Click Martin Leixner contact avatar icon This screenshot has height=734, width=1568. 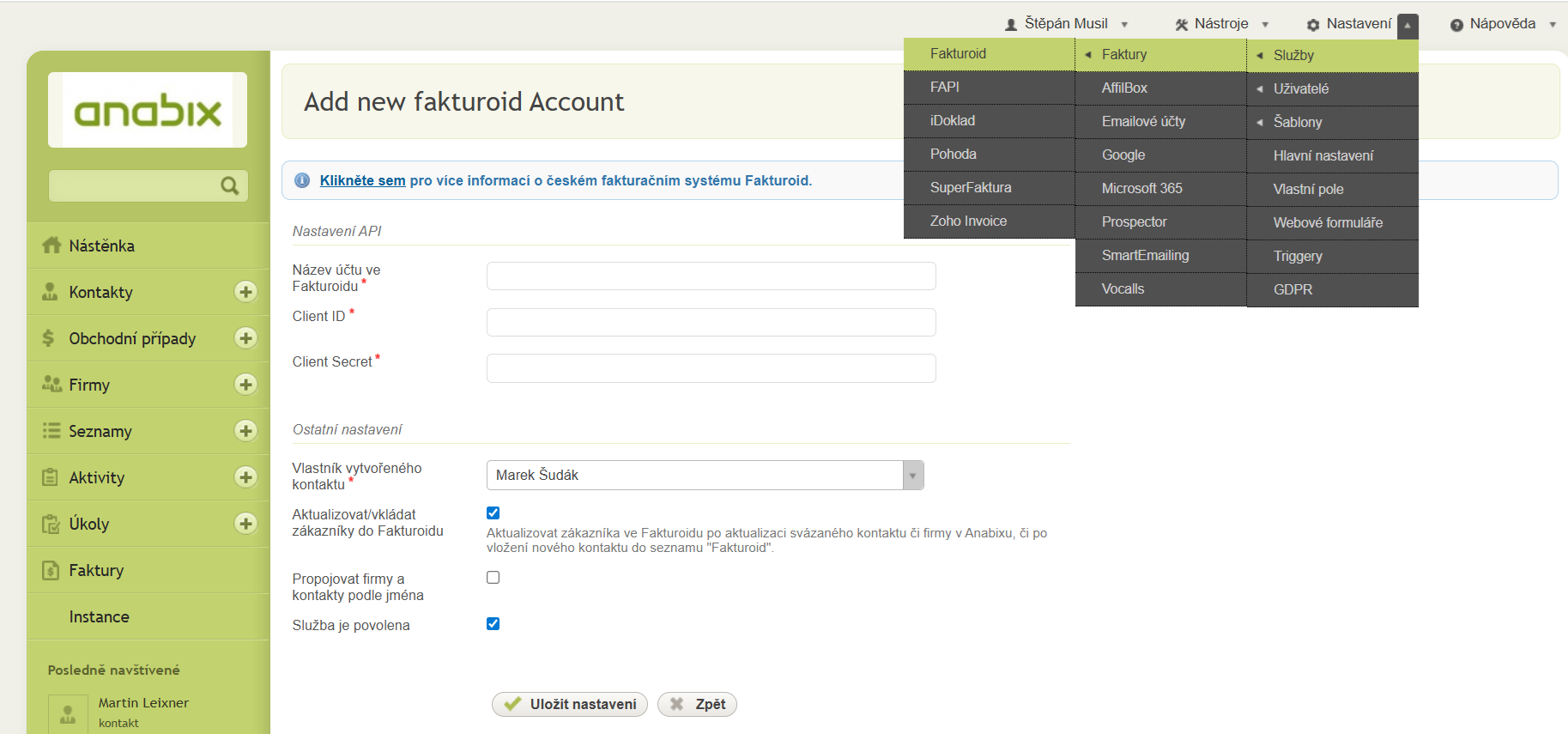click(68, 714)
